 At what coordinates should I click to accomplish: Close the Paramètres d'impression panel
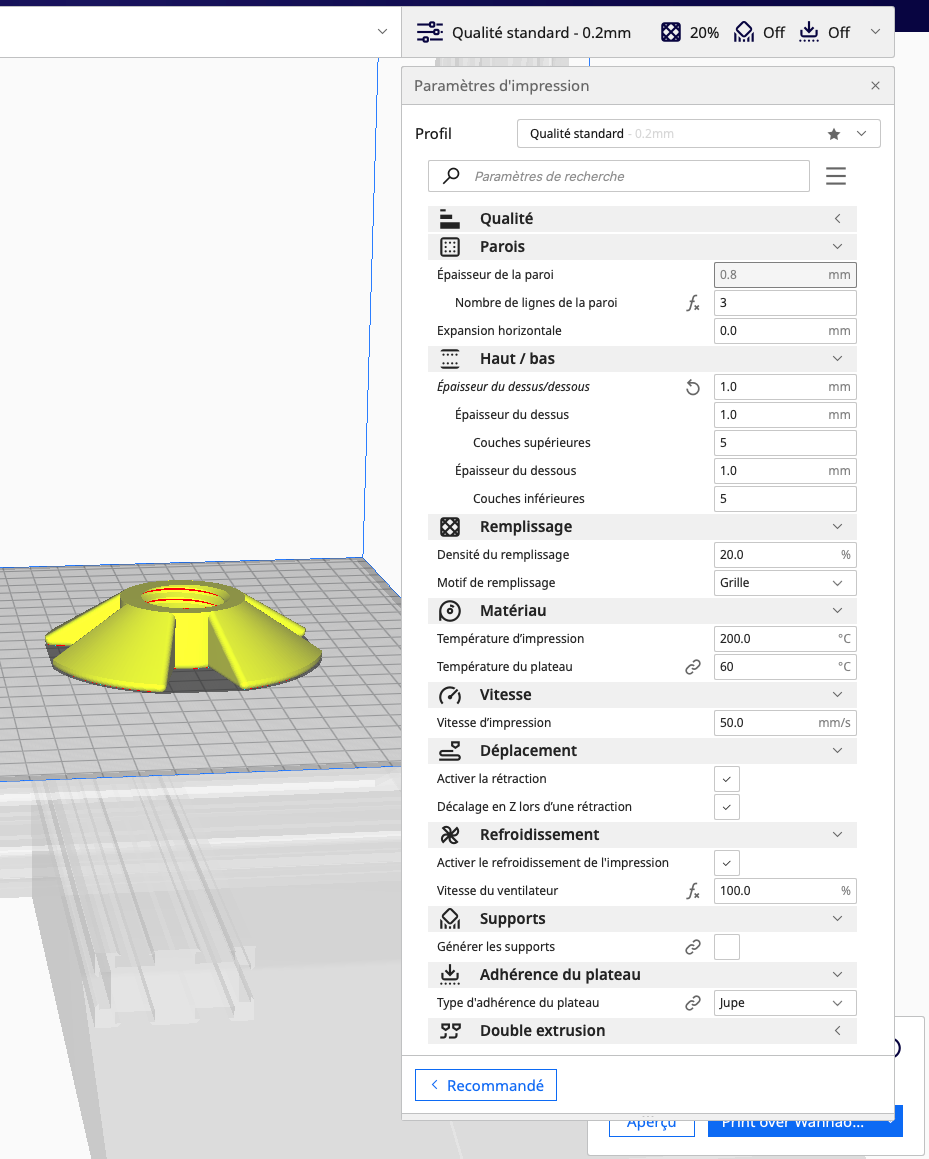pyautogui.click(x=875, y=86)
